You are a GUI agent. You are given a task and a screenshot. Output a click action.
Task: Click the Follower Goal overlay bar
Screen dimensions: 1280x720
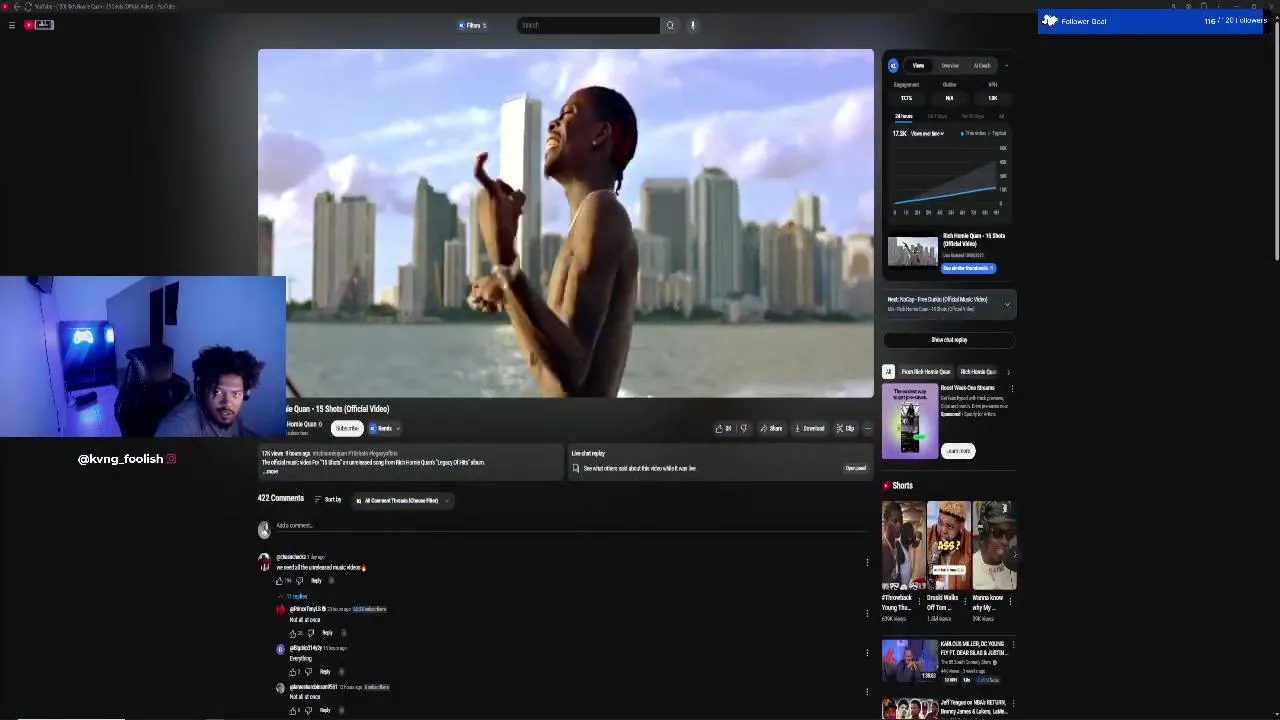[x=1153, y=21]
